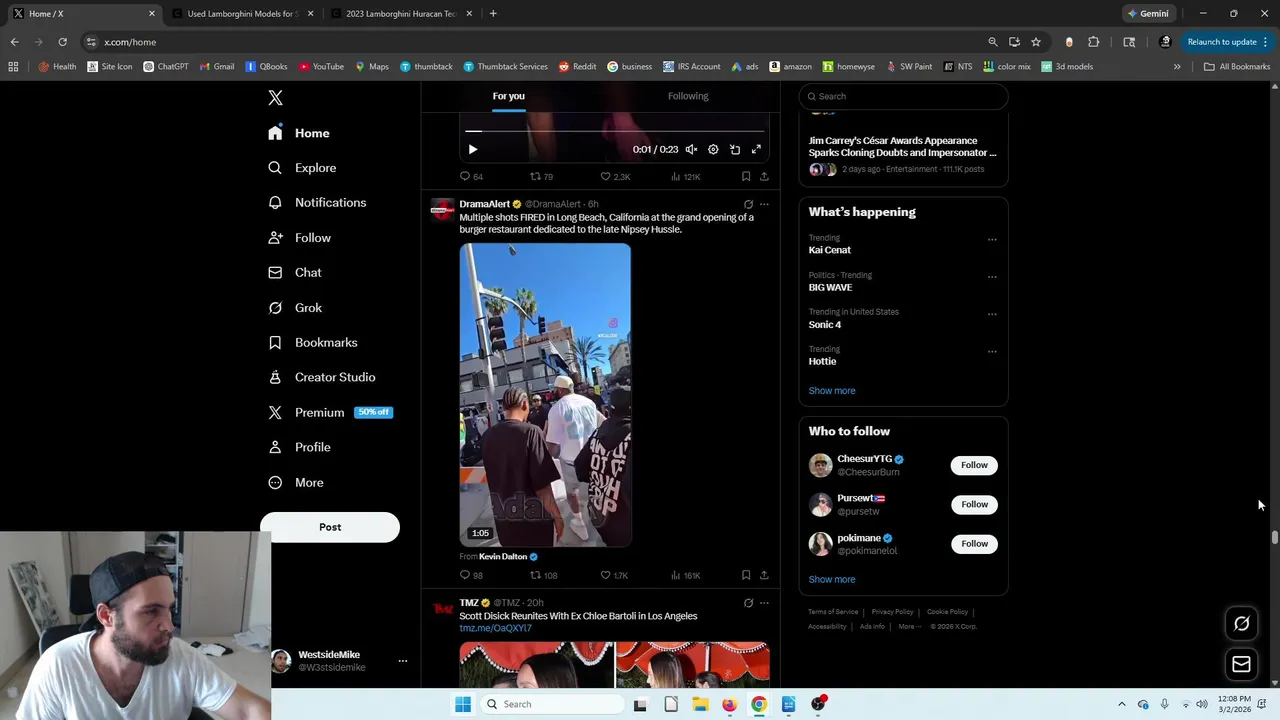The image size is (1280, 720).
Task: Open Bookmarks from sidebar
Action: pyautogui.click(x=312, y=342)
